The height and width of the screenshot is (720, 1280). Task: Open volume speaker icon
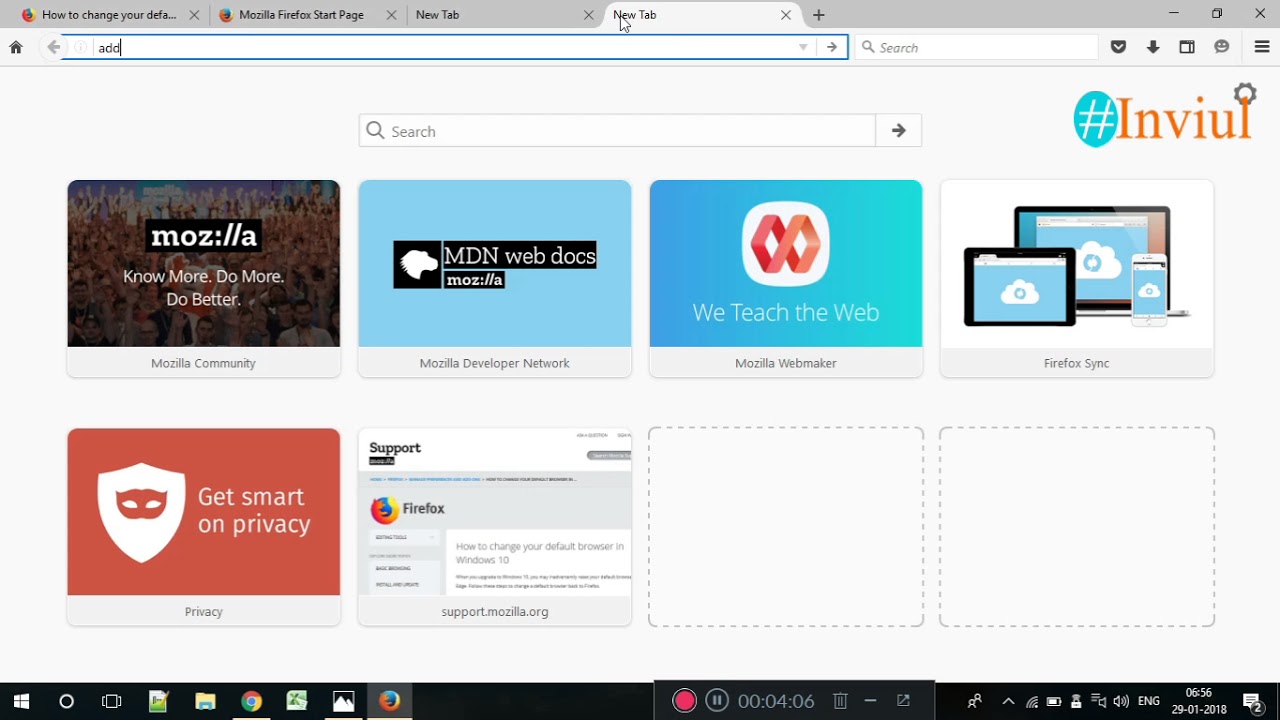click(1121, 701)
